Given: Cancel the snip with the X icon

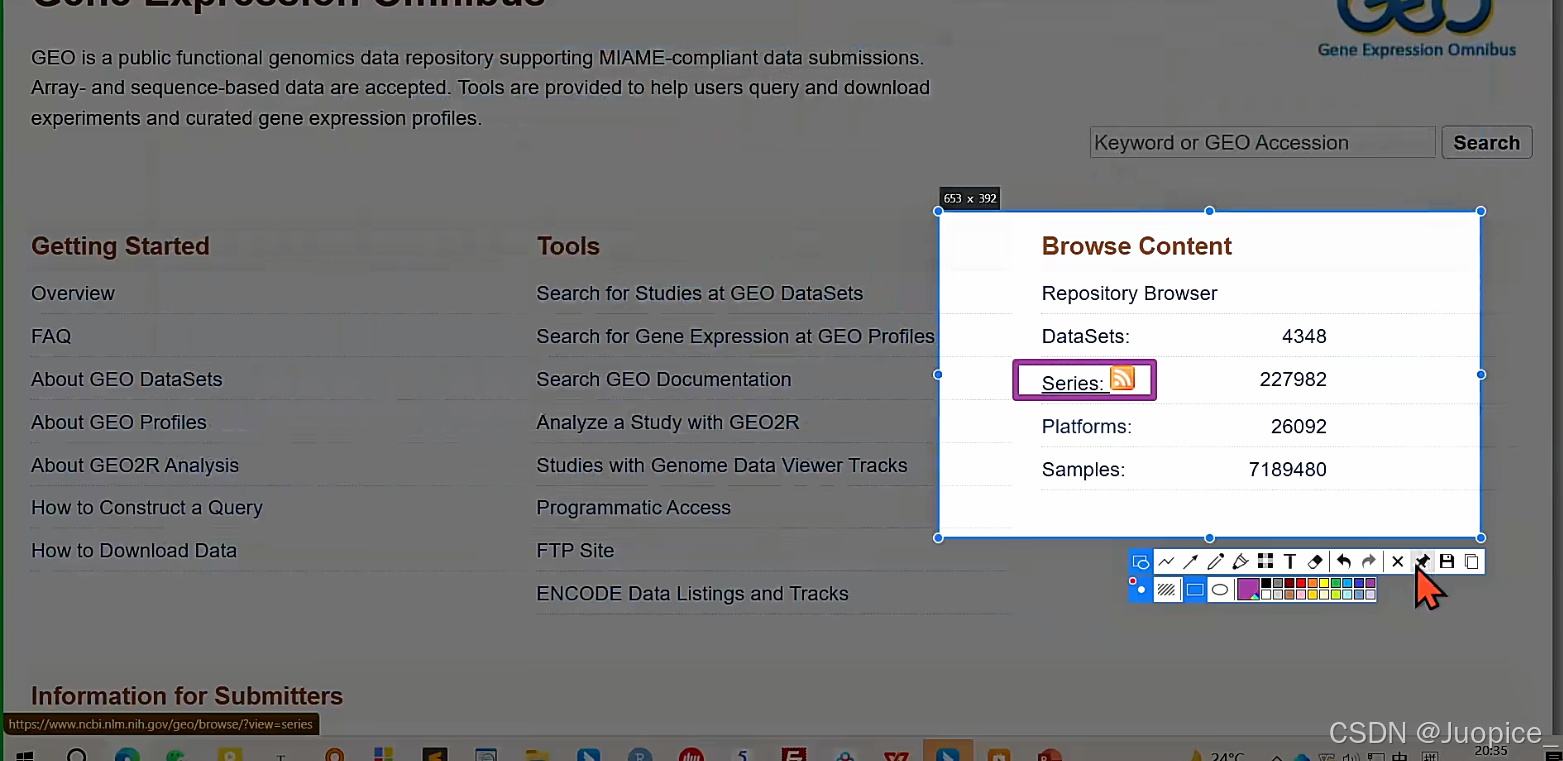Looking at the screenshot, I should click(x=1398, y=562).
